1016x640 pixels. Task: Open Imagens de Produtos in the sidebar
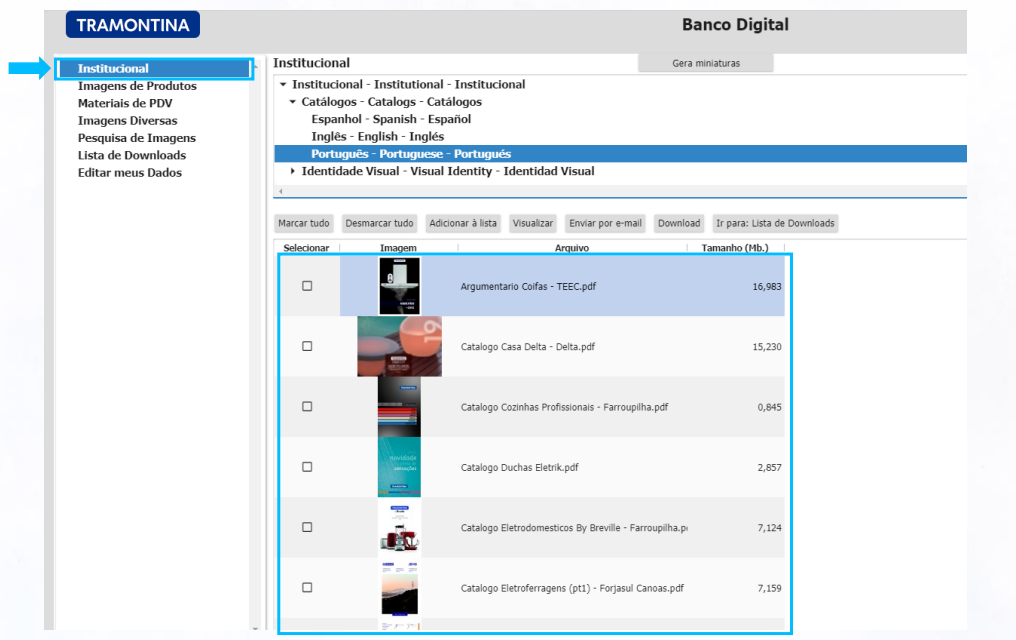click(137, 86)
